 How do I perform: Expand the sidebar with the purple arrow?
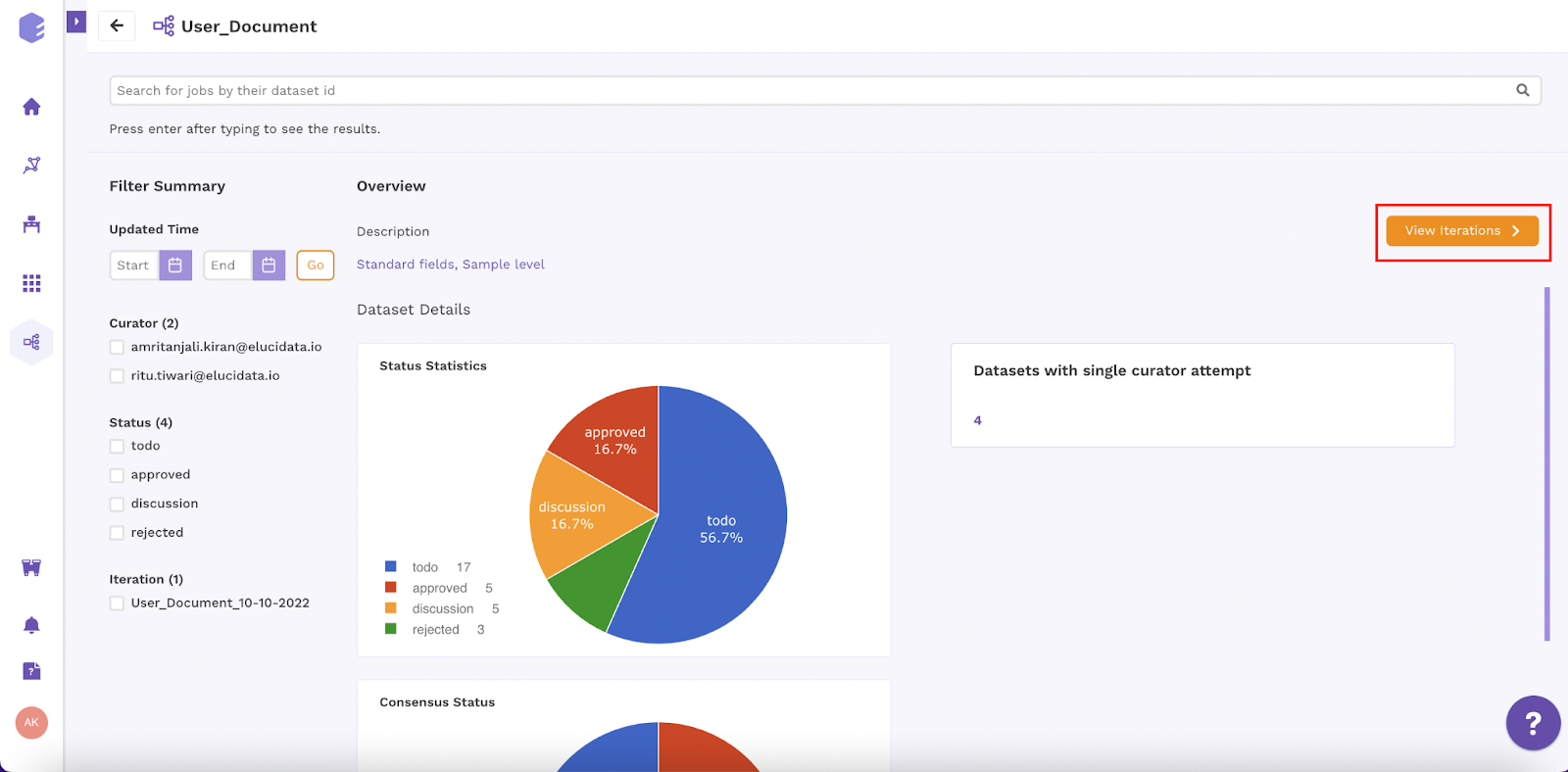coord(76,22)
